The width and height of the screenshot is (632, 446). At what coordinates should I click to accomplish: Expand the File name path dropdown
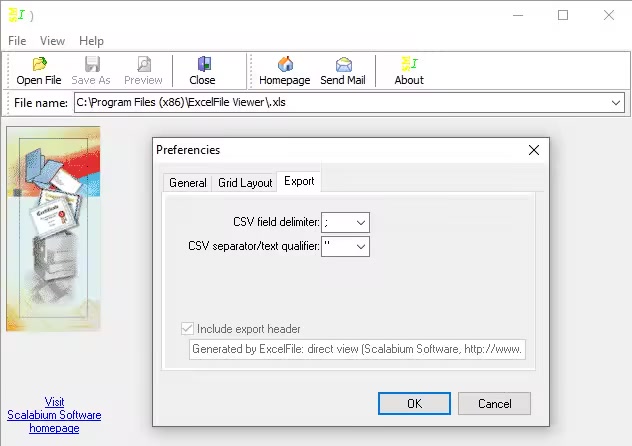615,103
